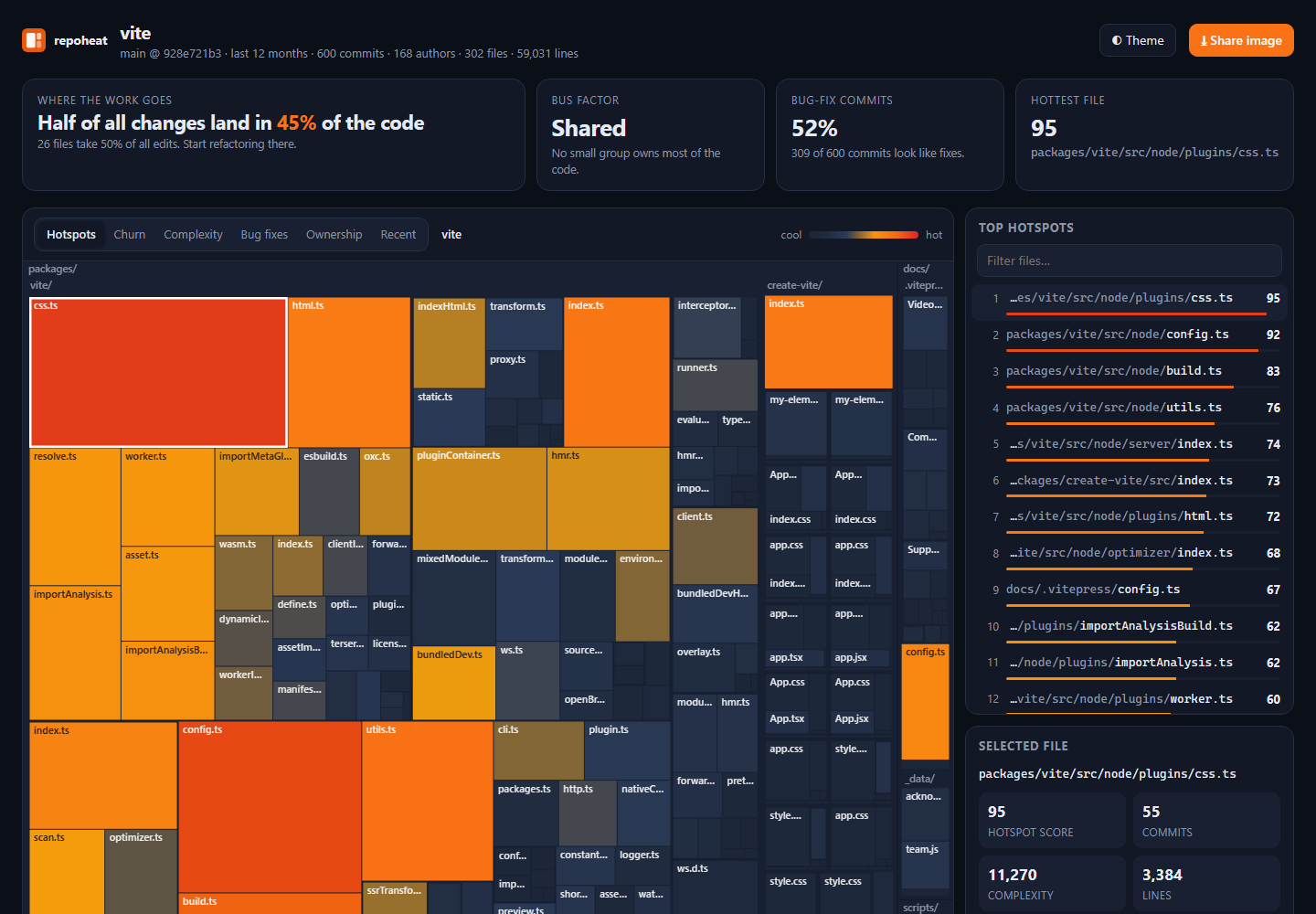Click the pluginContainer.ts treemap tile
This screenshot has width=1316, height=914.
[480, 498]
